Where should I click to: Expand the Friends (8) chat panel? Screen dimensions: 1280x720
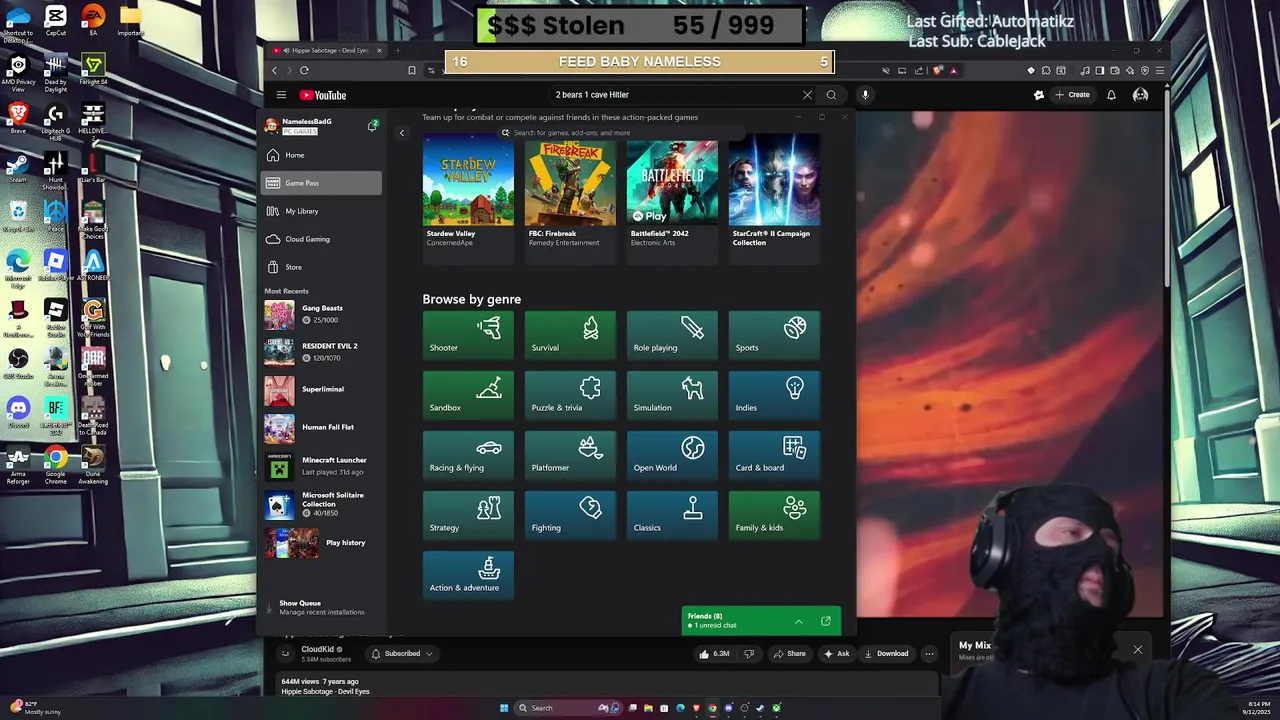798,621
